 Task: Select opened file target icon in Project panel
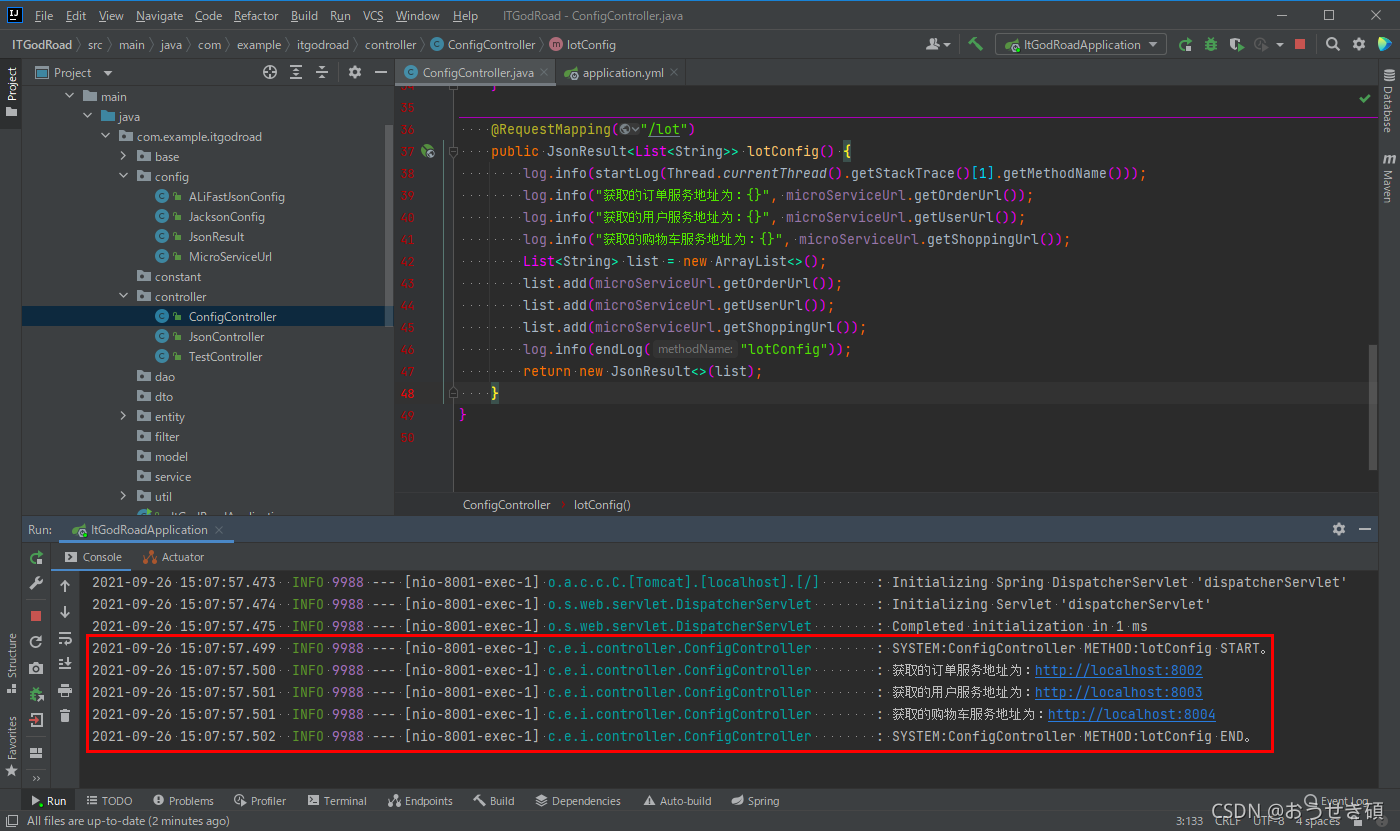[270, 72]
